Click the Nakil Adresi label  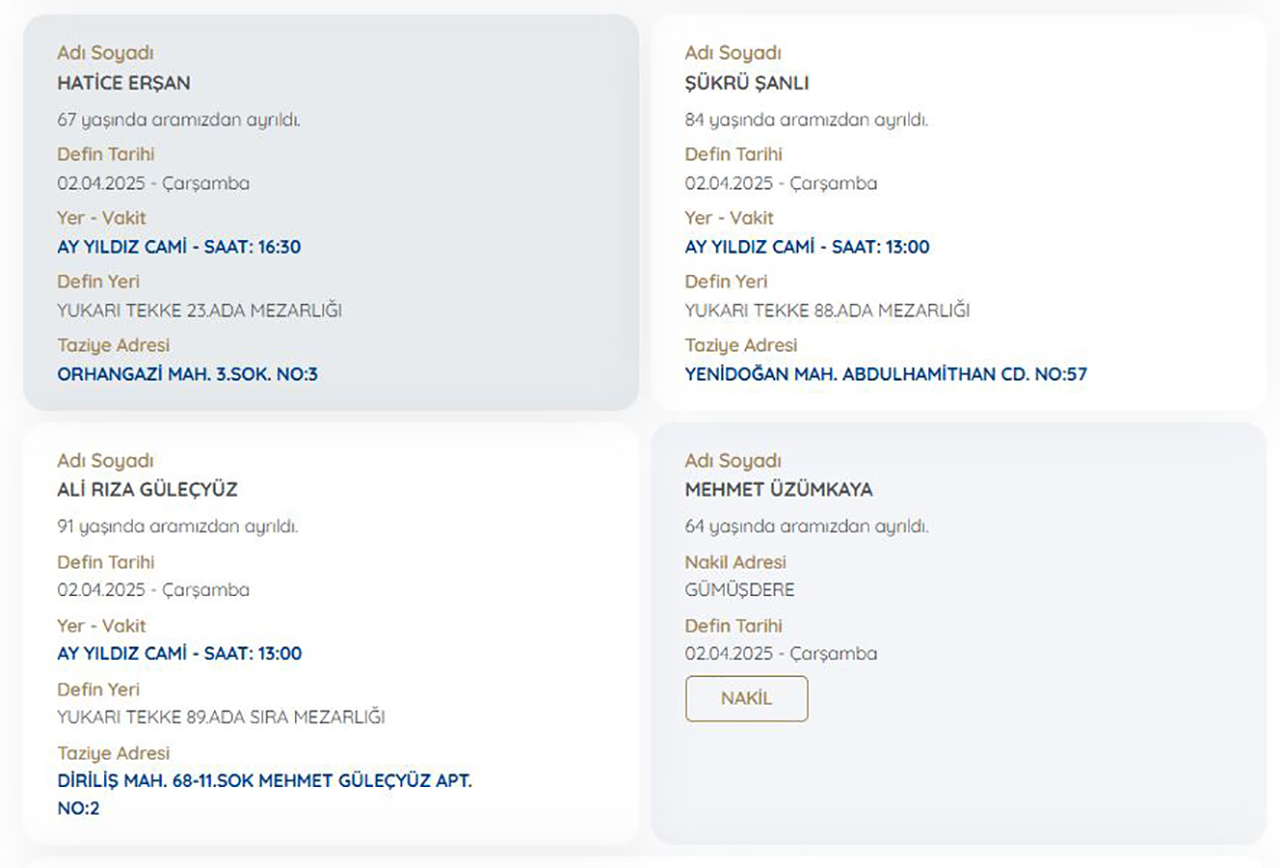735,562
